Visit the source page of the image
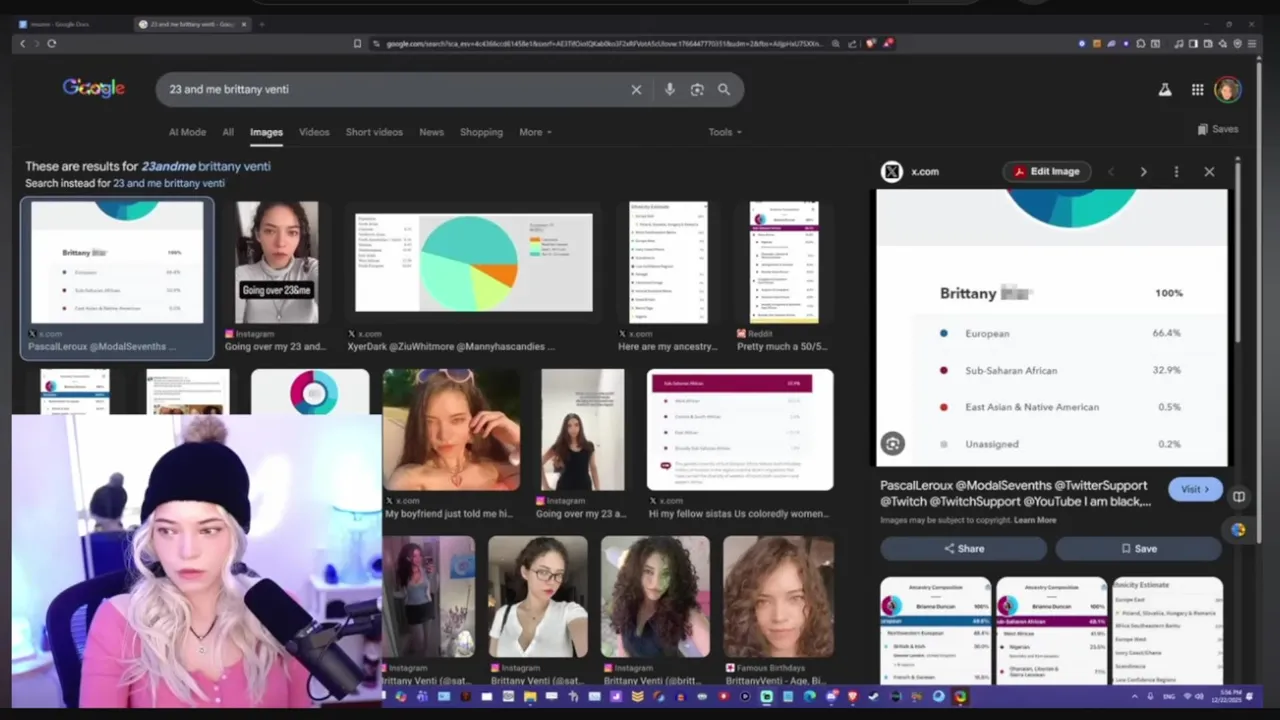Viewport: 1280px width, 720px height. click(x=1195, y=489)
